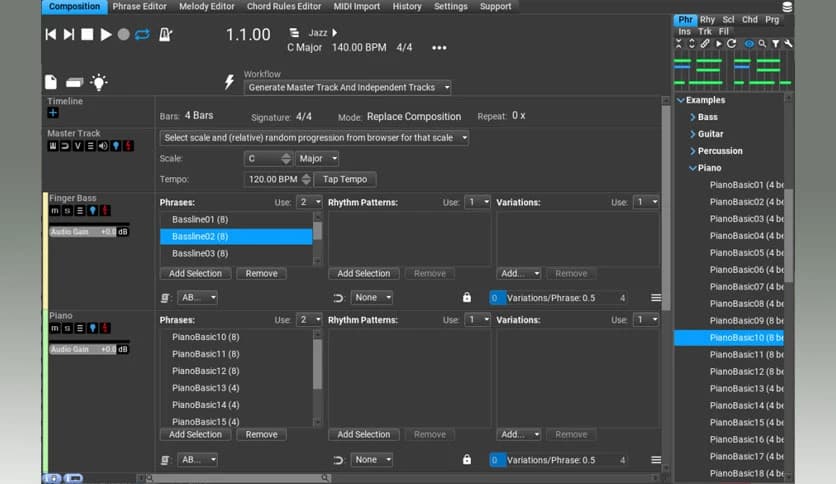Mute the Piano track
Image resolution: width=836 pixels, height=484 pixels.
tap(54, 328)
